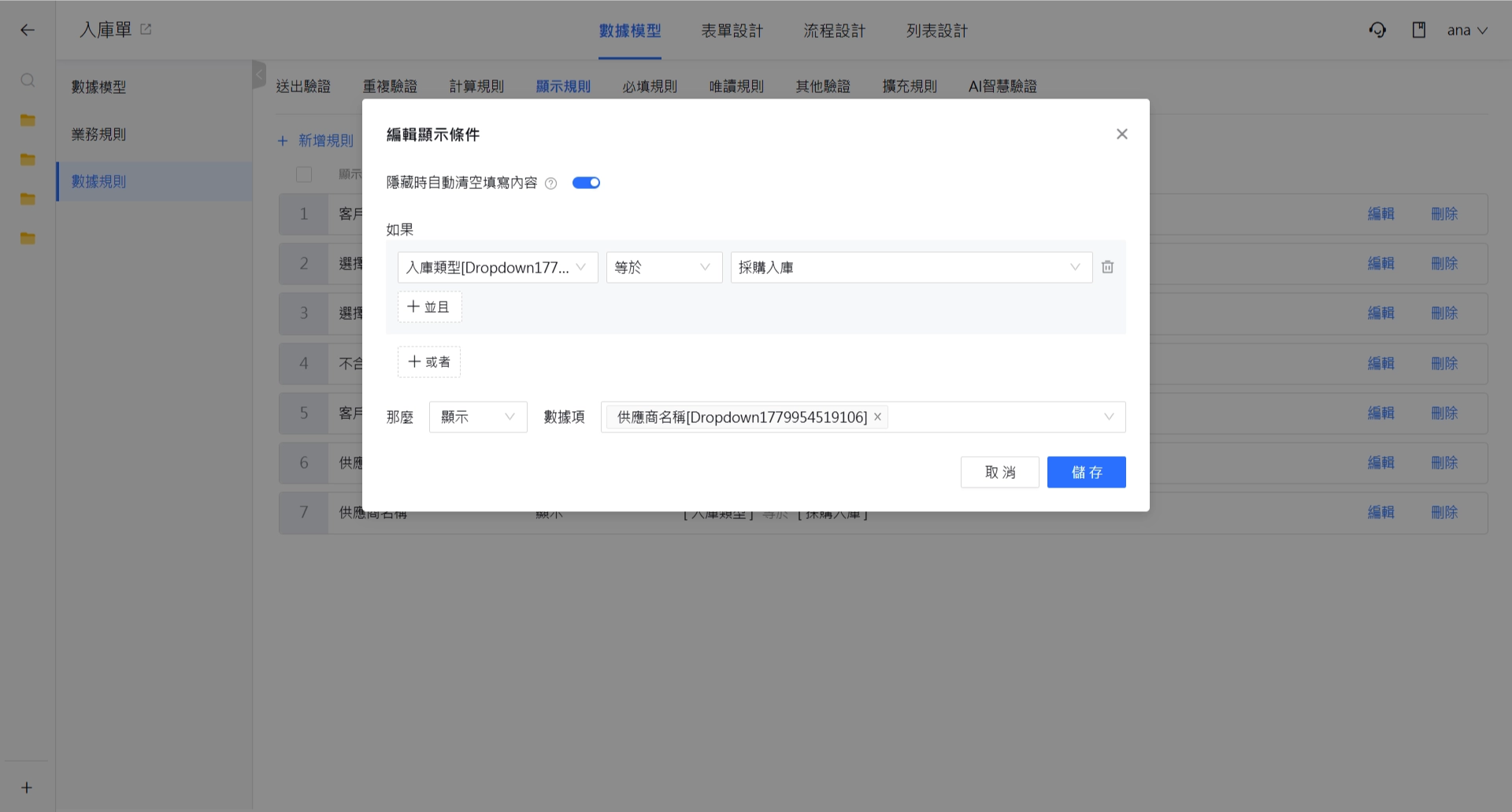1512x812 pixels.
Task: Check the select-all checkbox in rules table
Action: click(x=304, y=174)
